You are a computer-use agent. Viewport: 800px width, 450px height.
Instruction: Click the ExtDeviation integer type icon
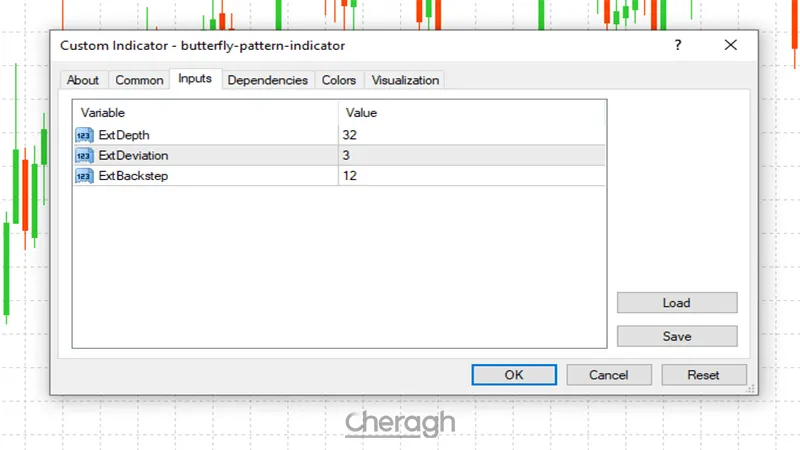point(84,156)
